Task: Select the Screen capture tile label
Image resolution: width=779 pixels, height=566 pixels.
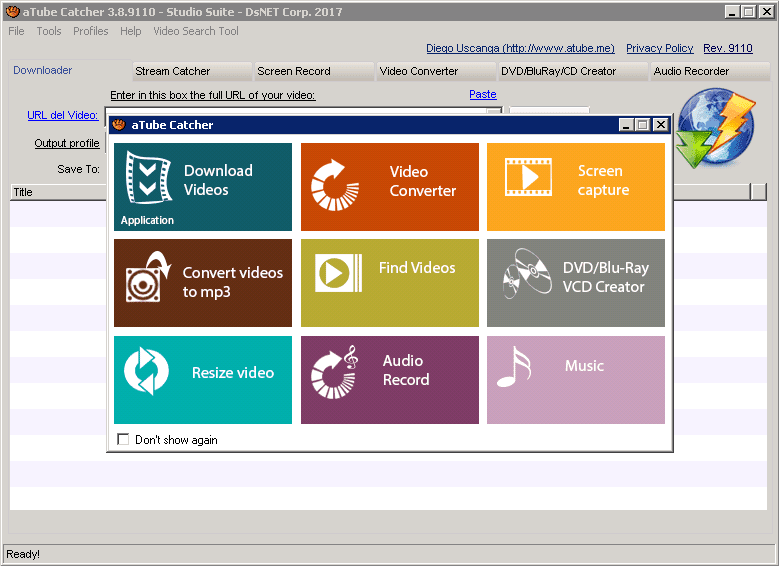Action: 603,180
